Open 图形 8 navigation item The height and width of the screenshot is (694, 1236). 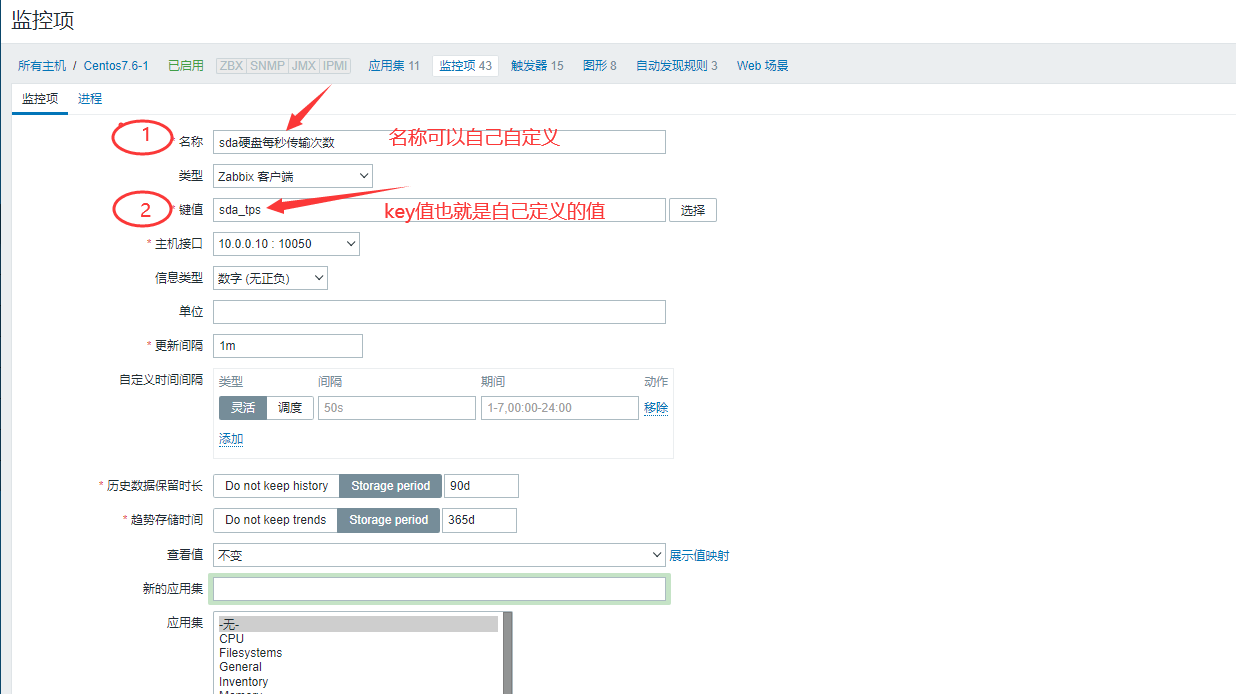[600, 66]
